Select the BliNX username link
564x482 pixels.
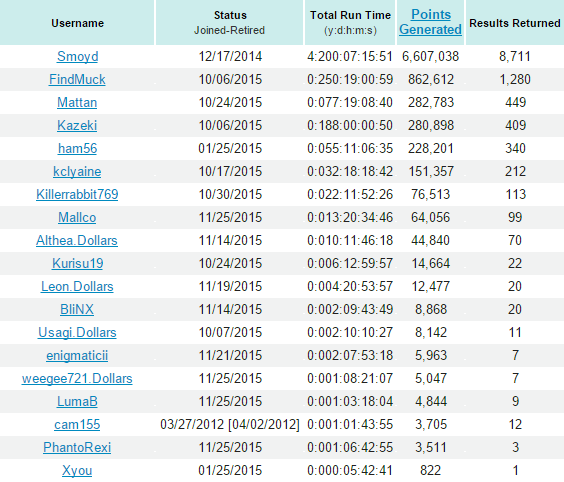[77, 310]
